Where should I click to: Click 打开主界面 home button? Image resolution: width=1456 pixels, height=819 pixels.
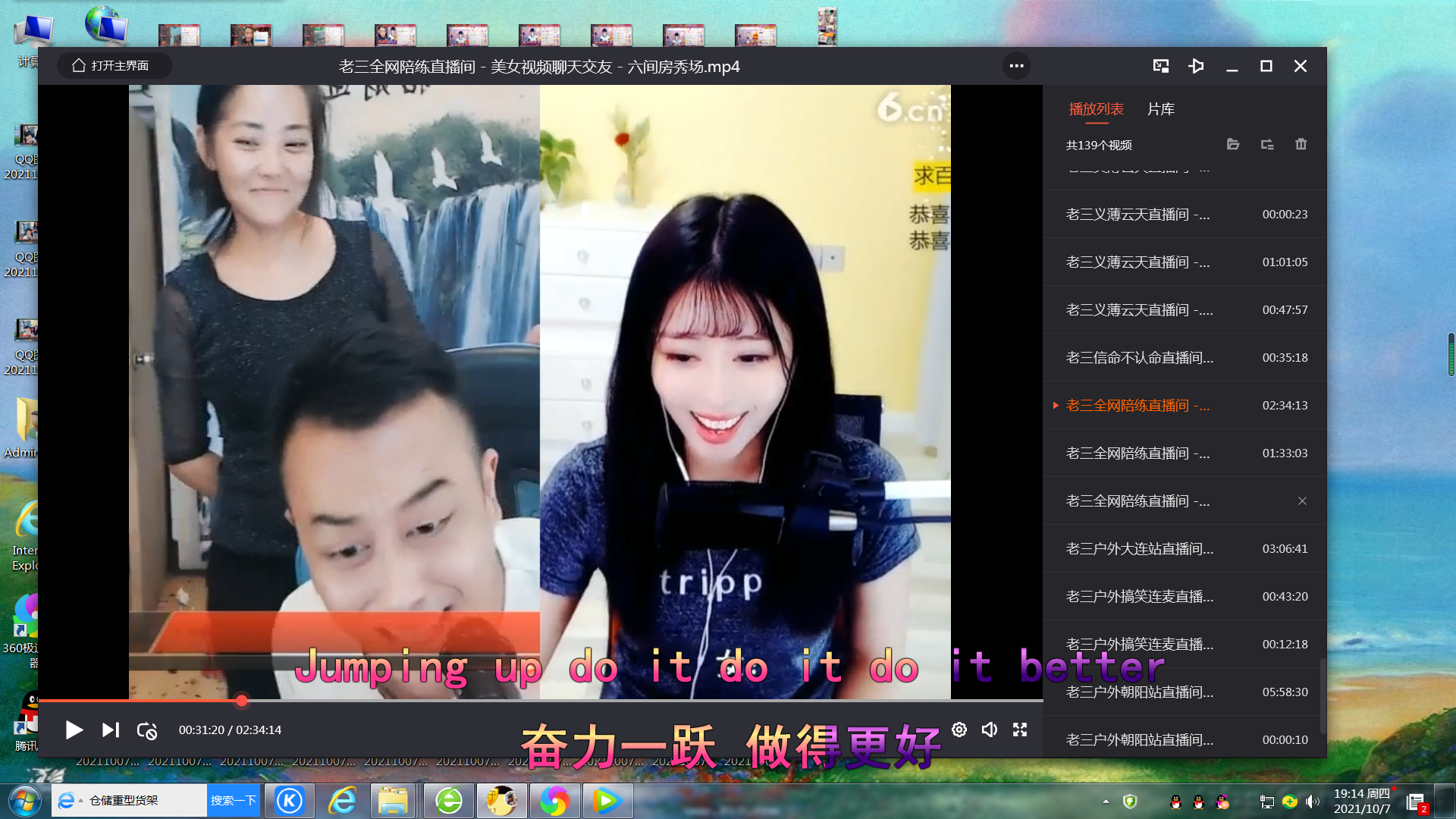pyautogui.click(x=114, y=66)
